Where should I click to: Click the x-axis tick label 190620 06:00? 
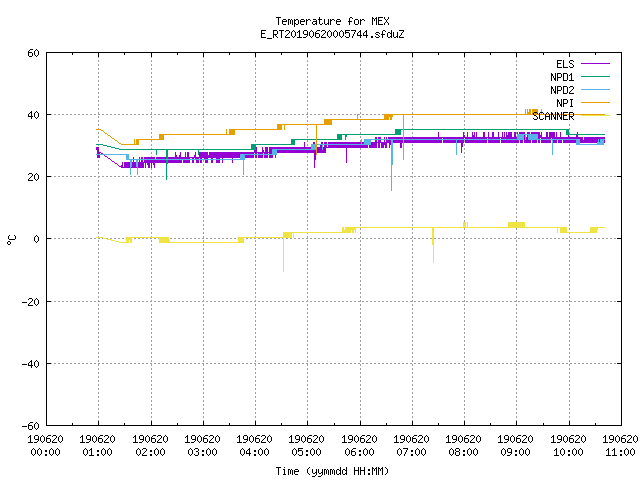tap(359, 446)
